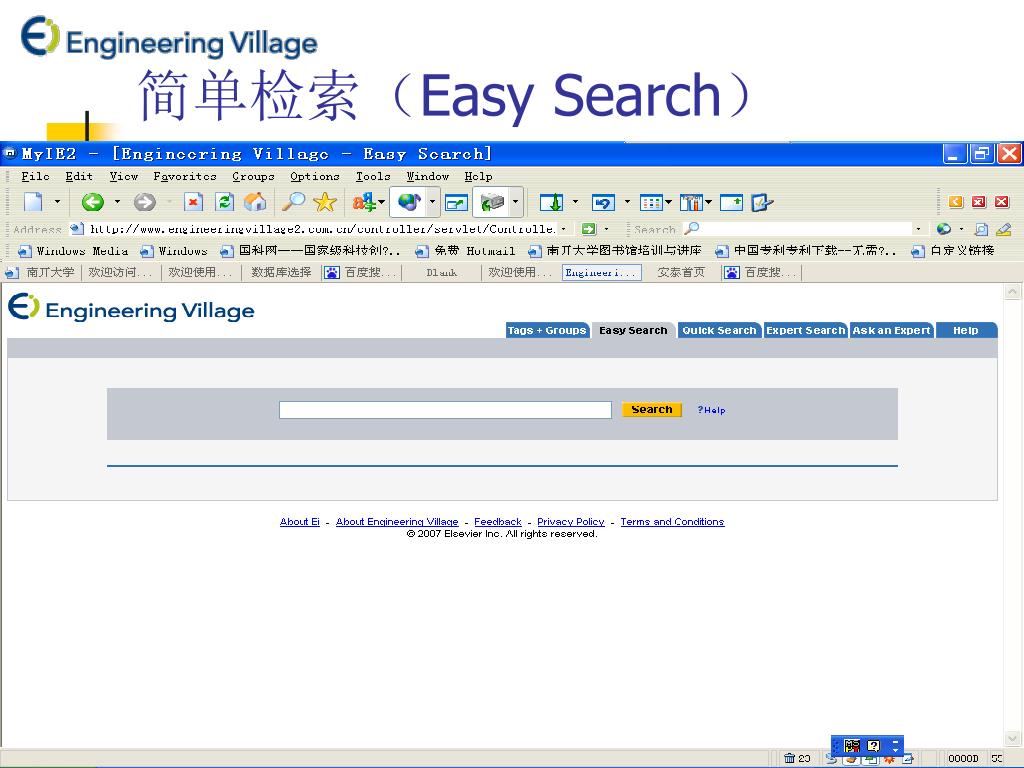Open the About Ei link
This screenshot has height=768, width=1024.
(x=300, y=522)
